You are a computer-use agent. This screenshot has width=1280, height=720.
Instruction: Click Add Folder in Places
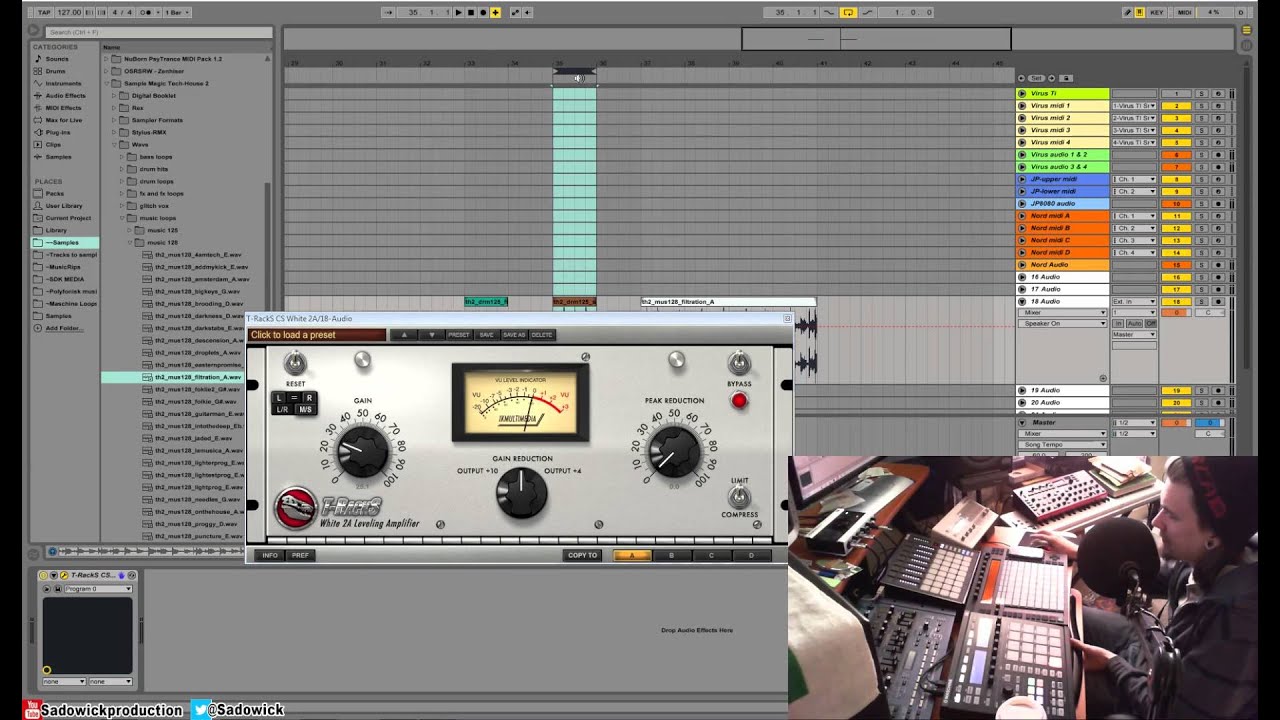[x=63, y=328]
